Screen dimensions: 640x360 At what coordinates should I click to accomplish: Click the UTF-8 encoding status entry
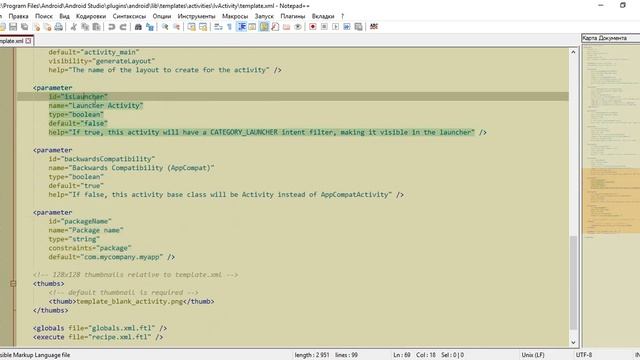584,355
